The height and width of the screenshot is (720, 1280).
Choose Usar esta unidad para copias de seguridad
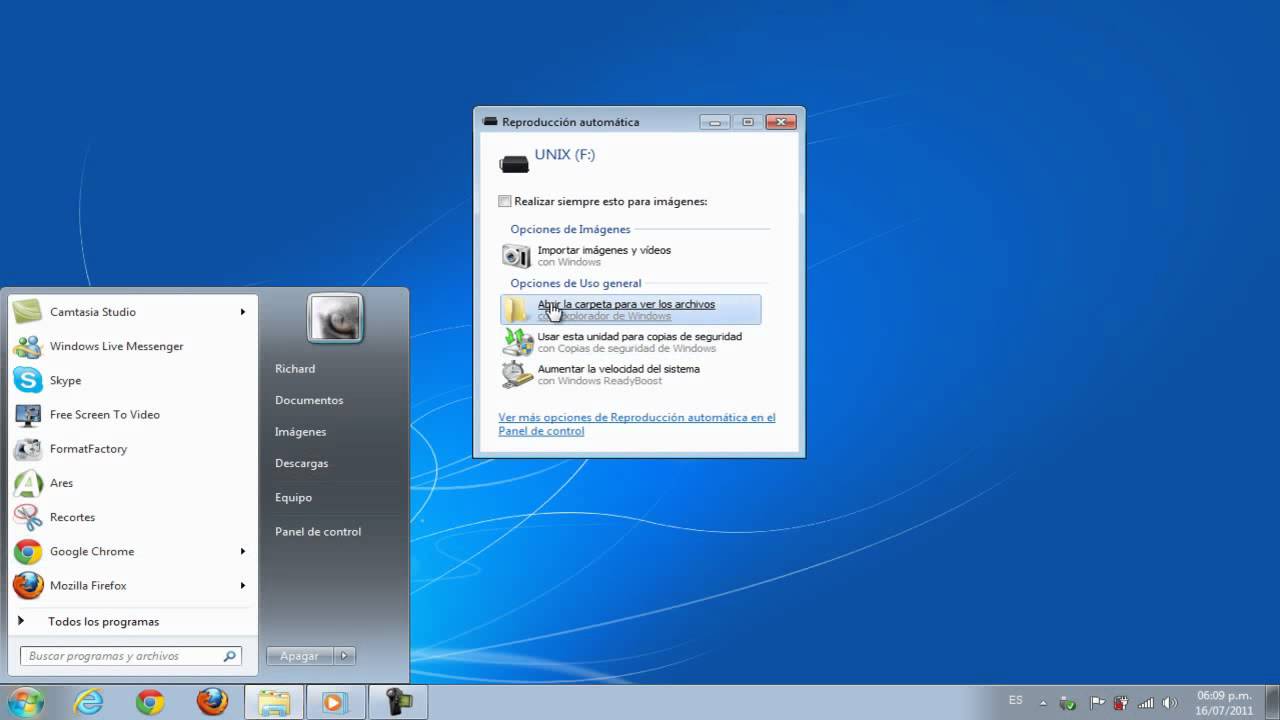[x=630, y=342]
